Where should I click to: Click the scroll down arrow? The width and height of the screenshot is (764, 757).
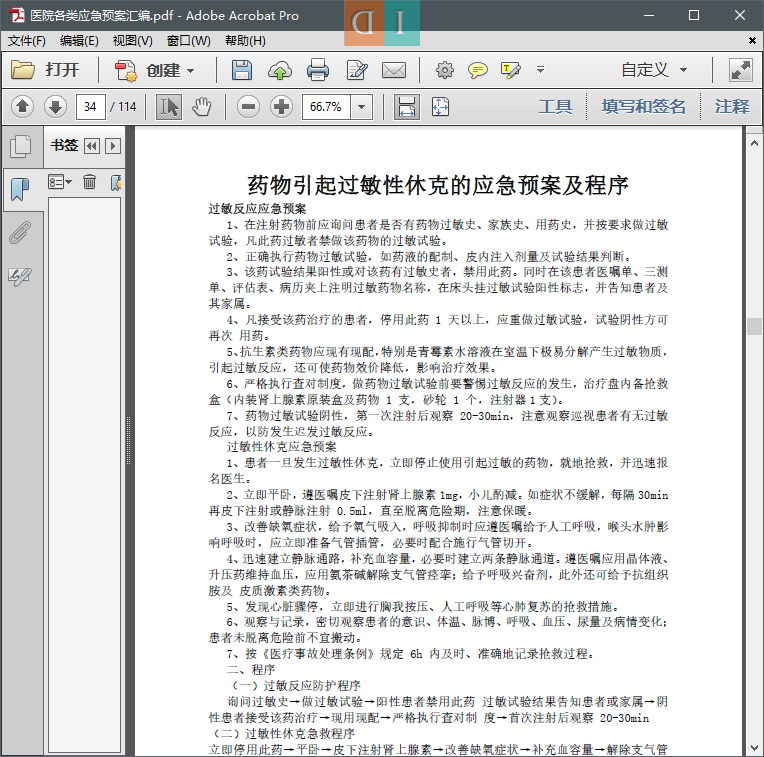[x=754, y=748]
